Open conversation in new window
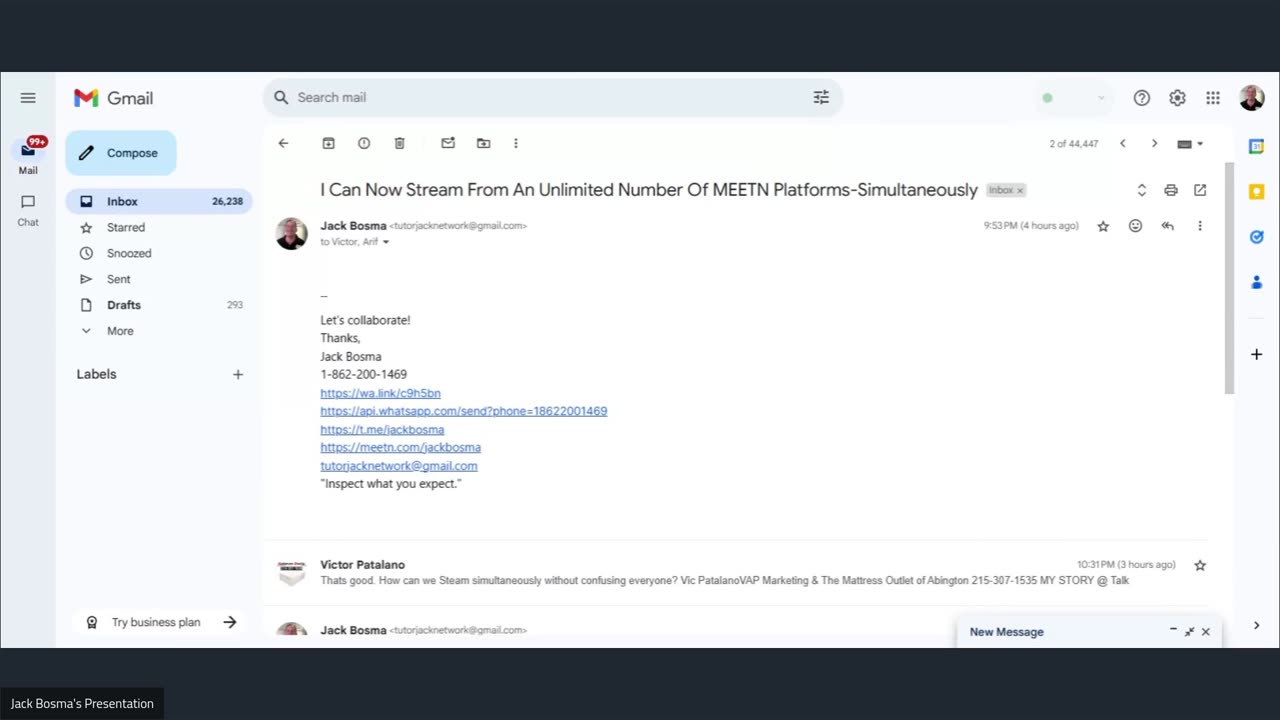Image resolution: width=1280 pixels, height=720 pixels. pyautogui.click(x=1200, y=190)
